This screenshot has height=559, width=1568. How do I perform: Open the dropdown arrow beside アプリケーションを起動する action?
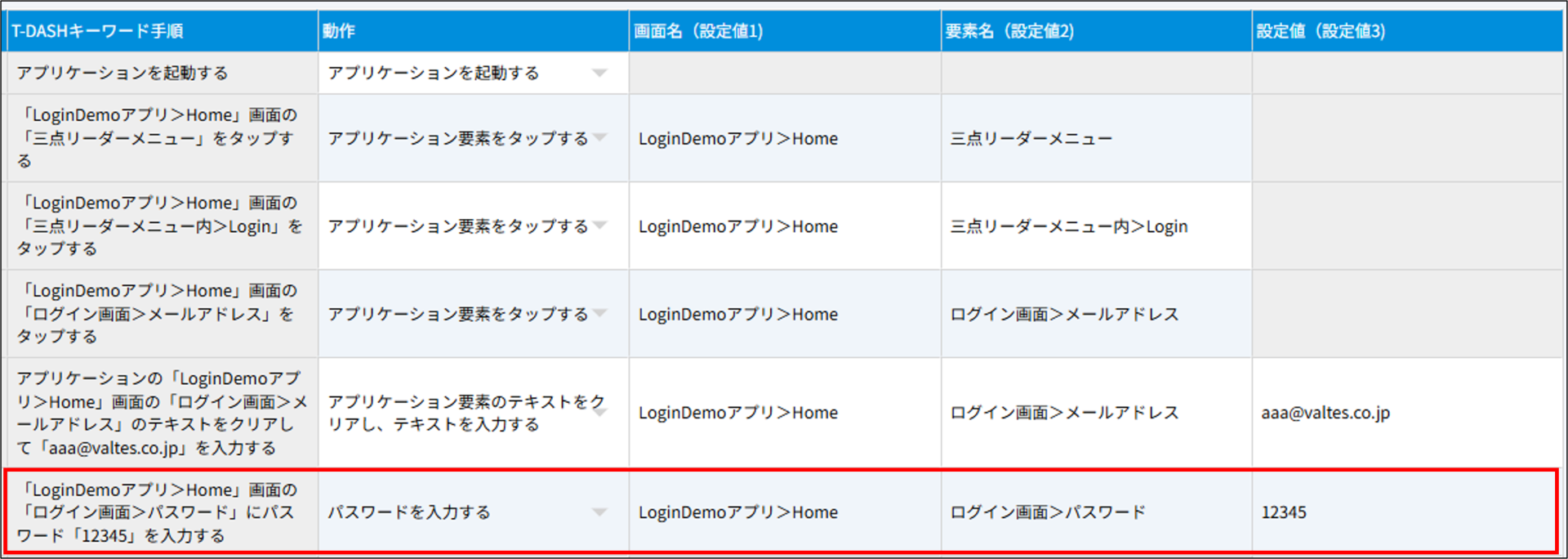pyautogui.click(x=599, y=73)
